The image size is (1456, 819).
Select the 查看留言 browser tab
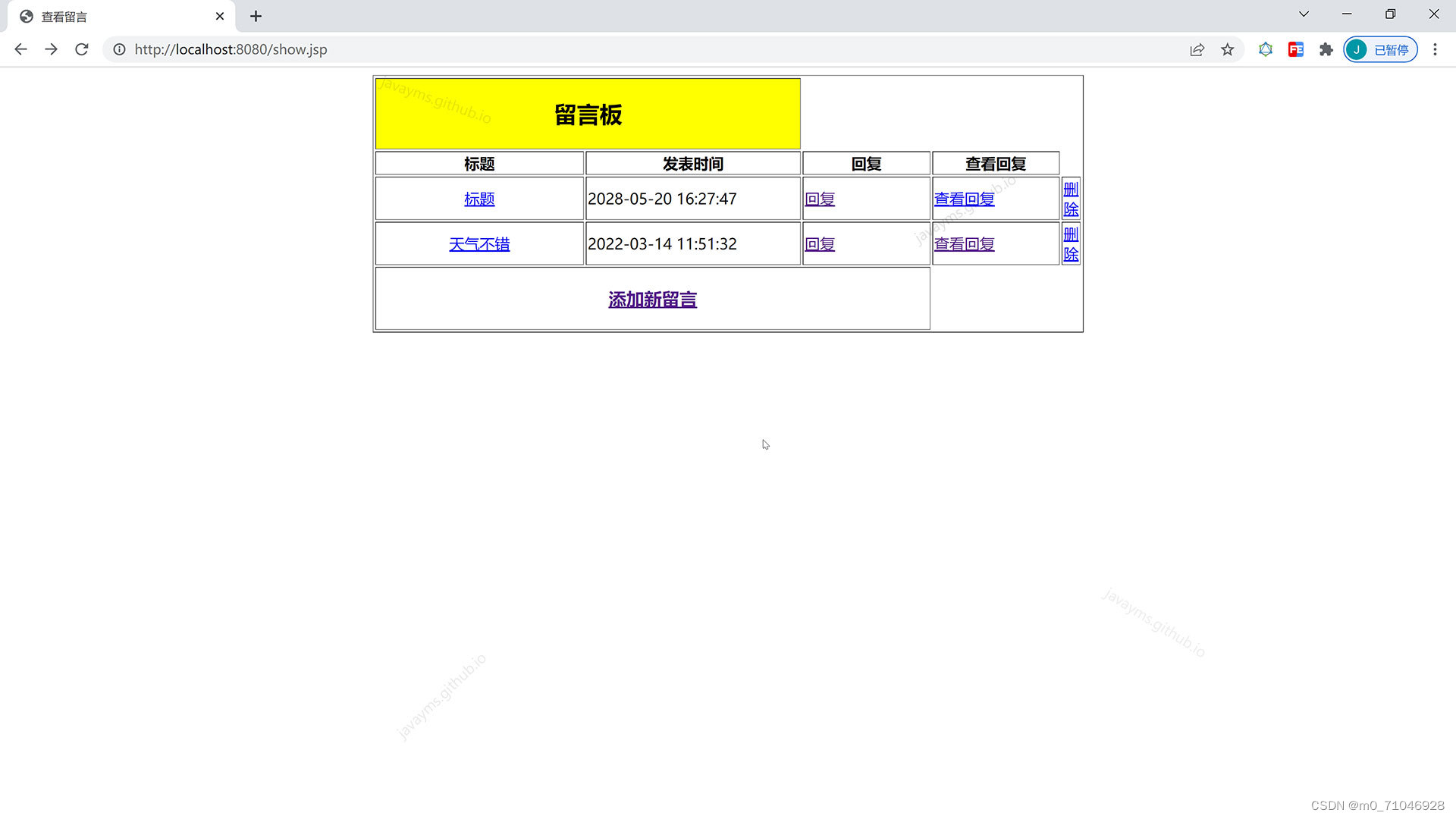click(121, 17)
